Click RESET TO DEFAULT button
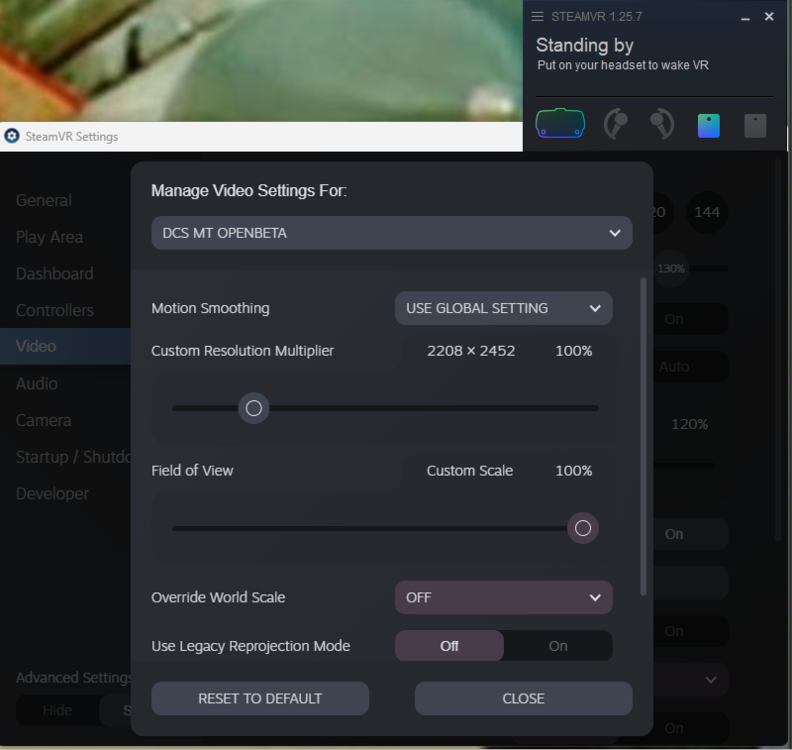Image resolution: width=792 pixels, height=750 pixels. [x=260, y=698]
